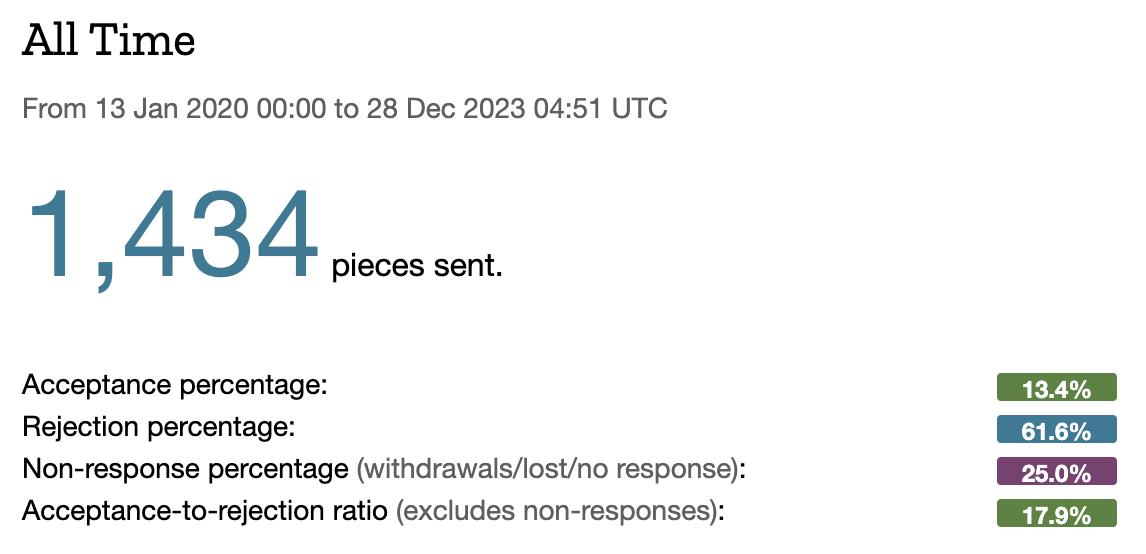Click the green 13.4% badge

1056,388
